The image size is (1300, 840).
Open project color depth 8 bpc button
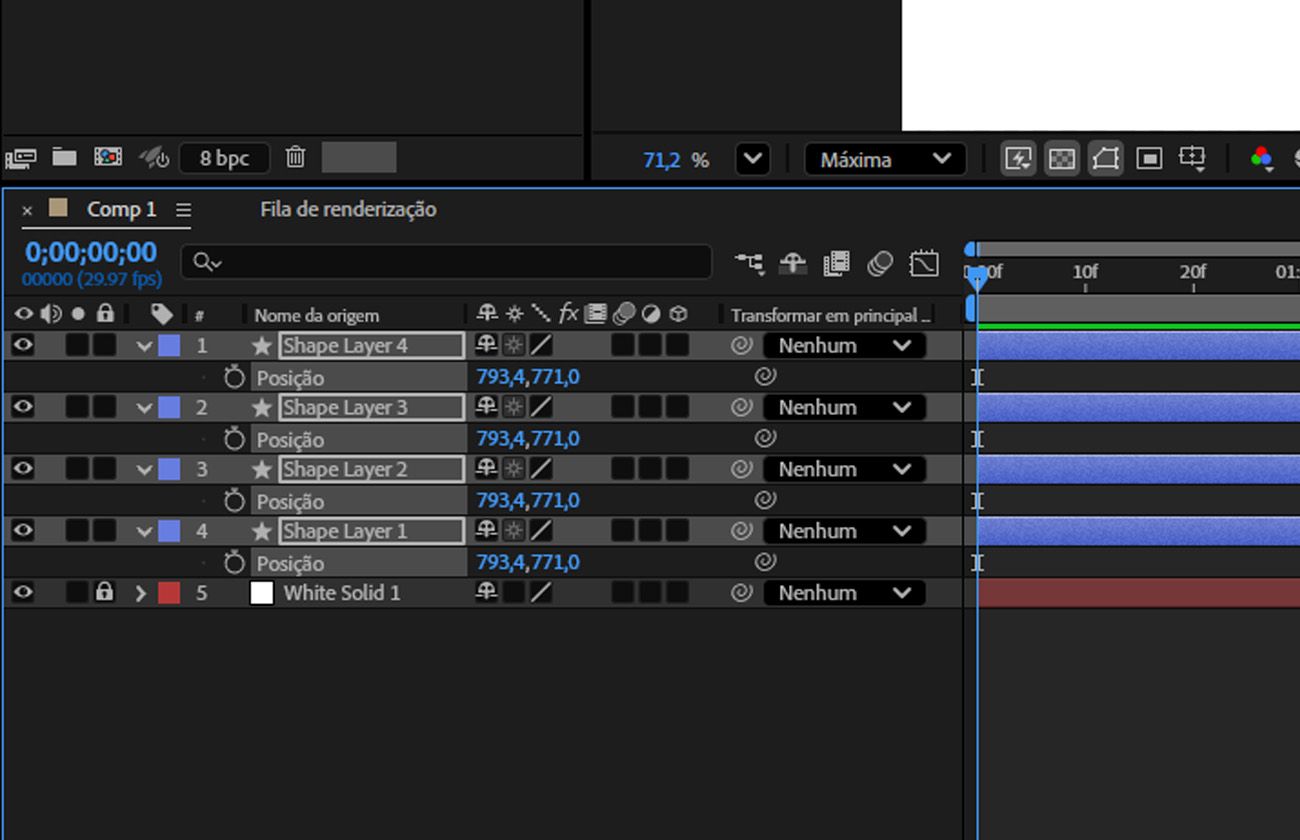225,158
